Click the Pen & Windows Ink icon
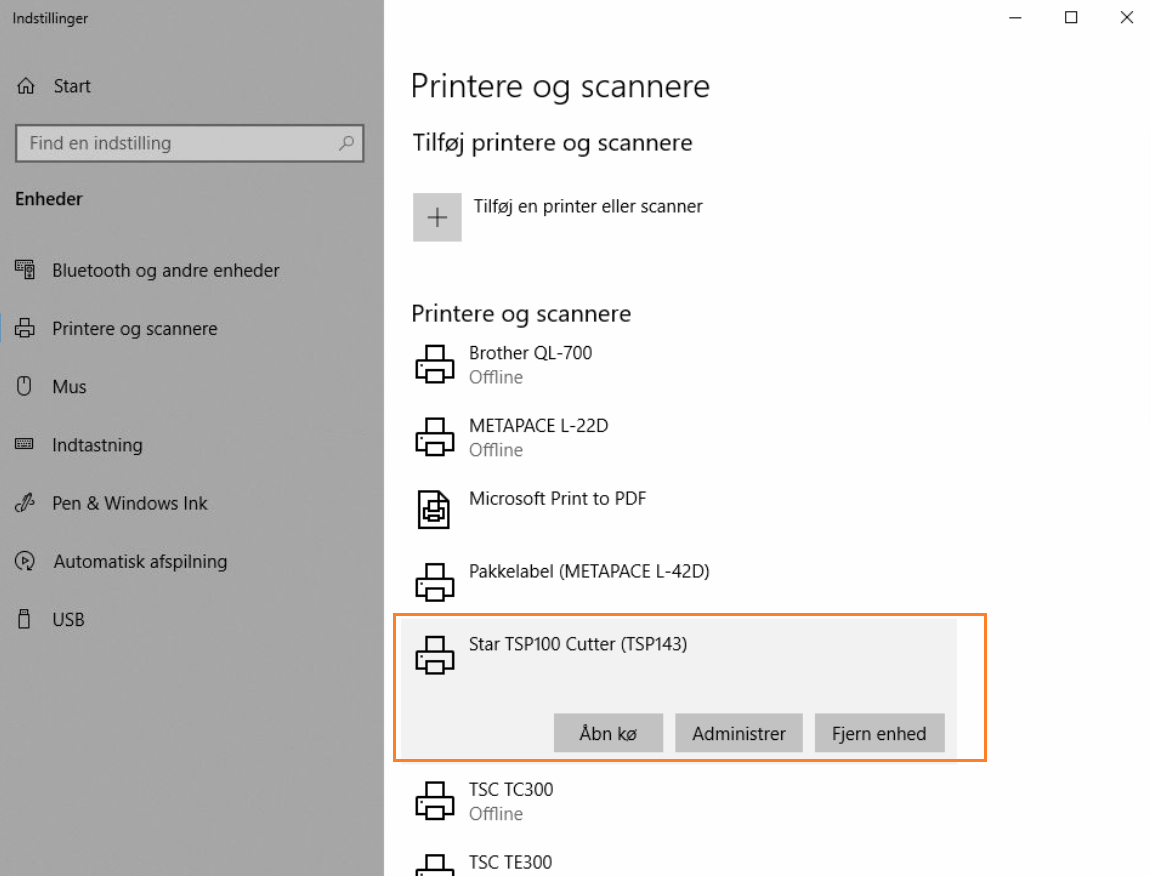Image resolution: width=1150 pixels, height=876 pixels. 25,503
